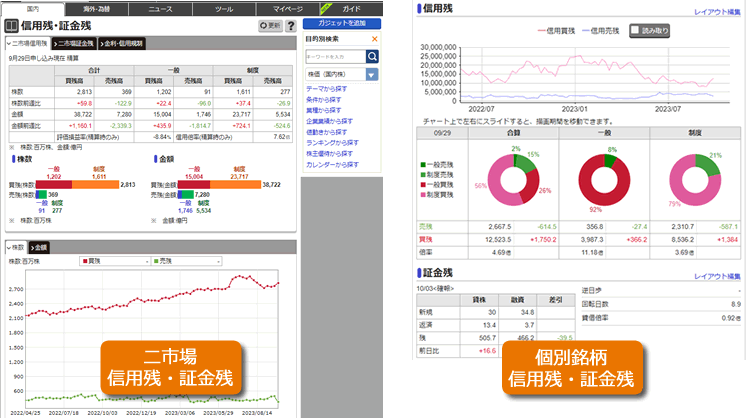Click 信用残 レイアウト編集 link
The image size is (747, 420).
coord(717,12)
